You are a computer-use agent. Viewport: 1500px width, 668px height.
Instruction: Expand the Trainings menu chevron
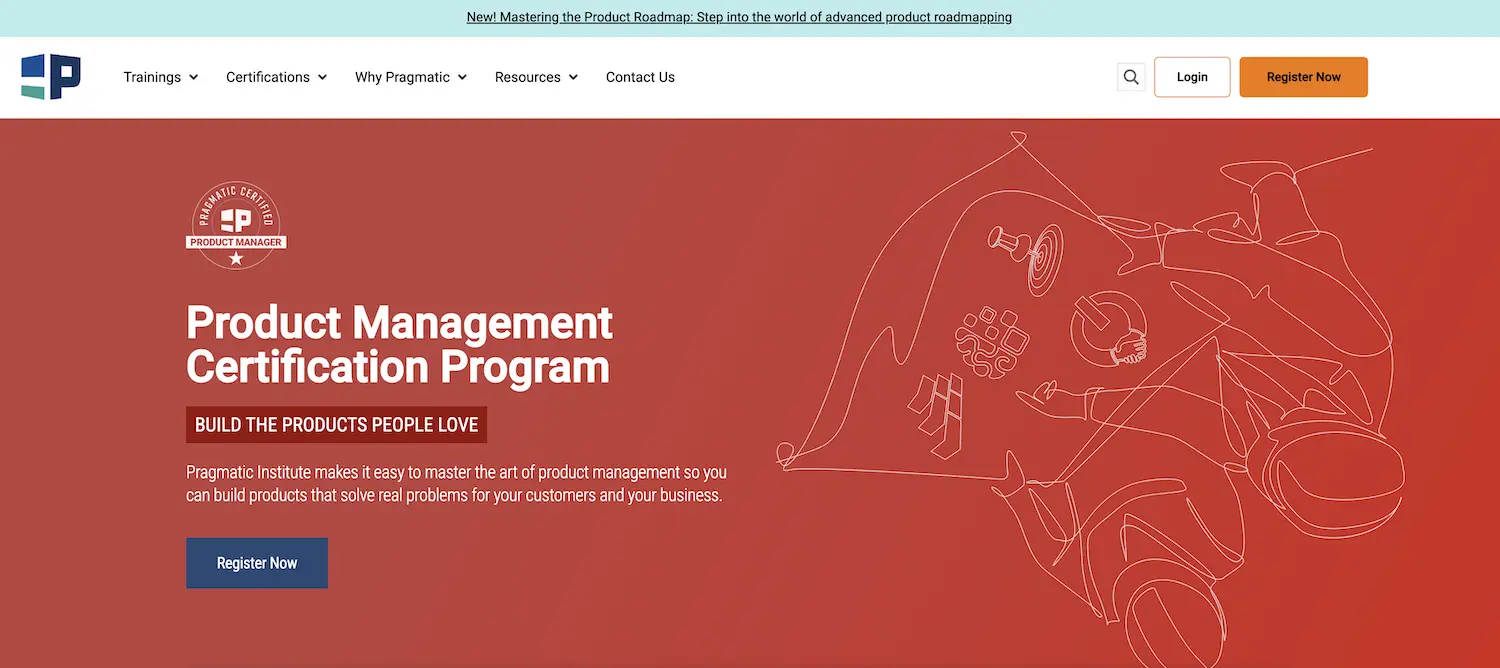(x=193, y=77)
